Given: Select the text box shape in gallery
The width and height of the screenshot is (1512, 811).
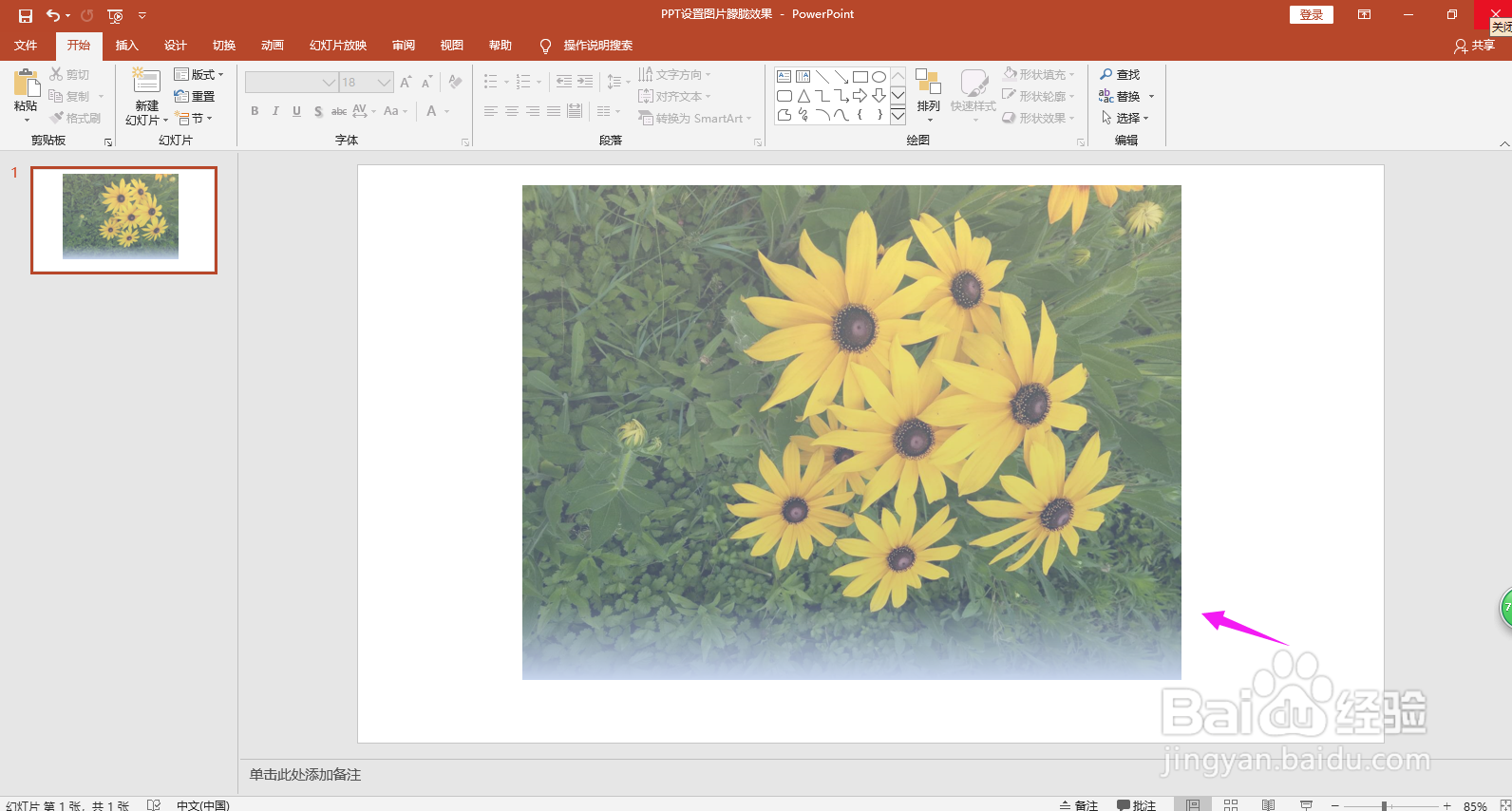Looking at the screenshot, I should [x=784, y=77].
